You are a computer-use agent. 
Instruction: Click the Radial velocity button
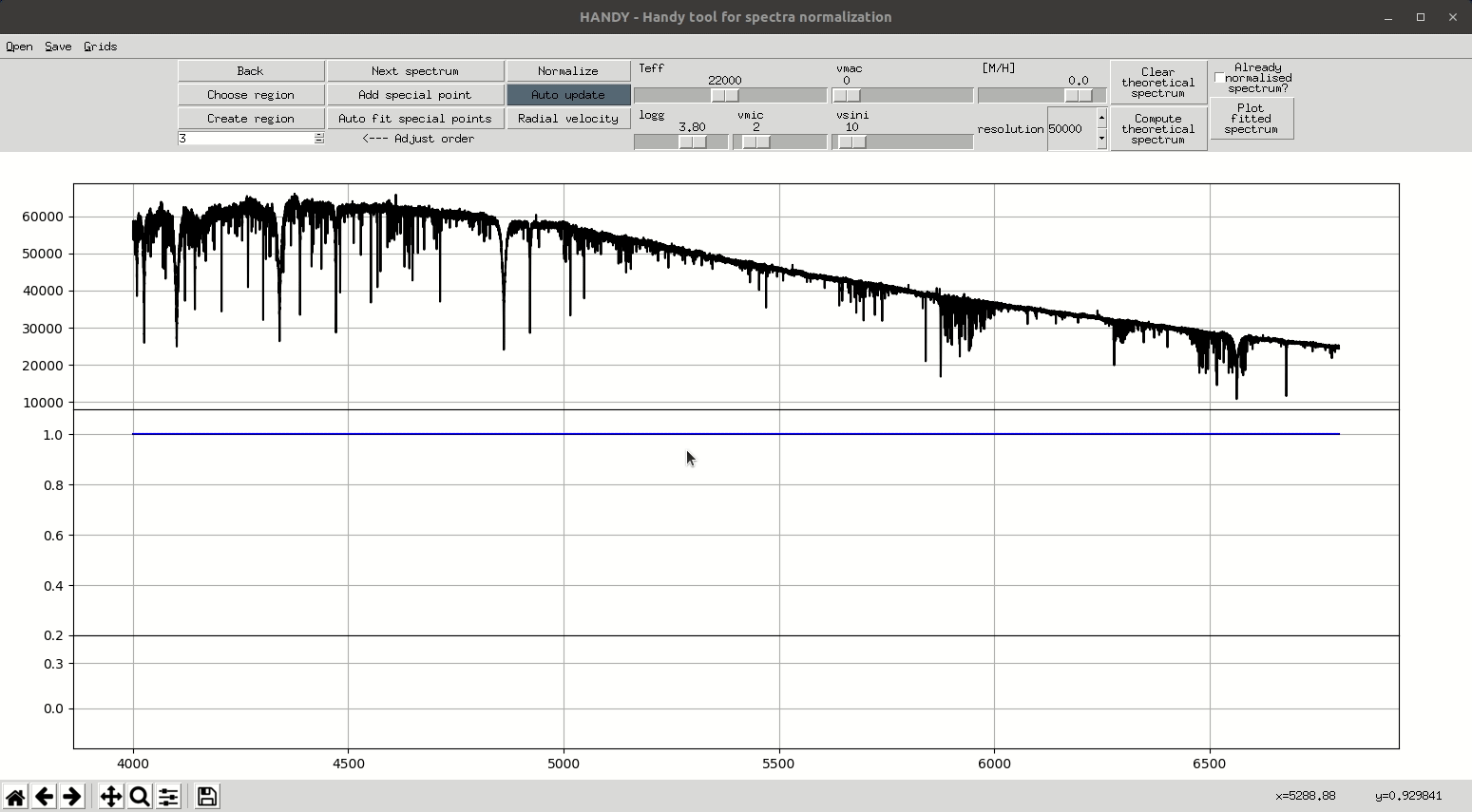point(568,119)
